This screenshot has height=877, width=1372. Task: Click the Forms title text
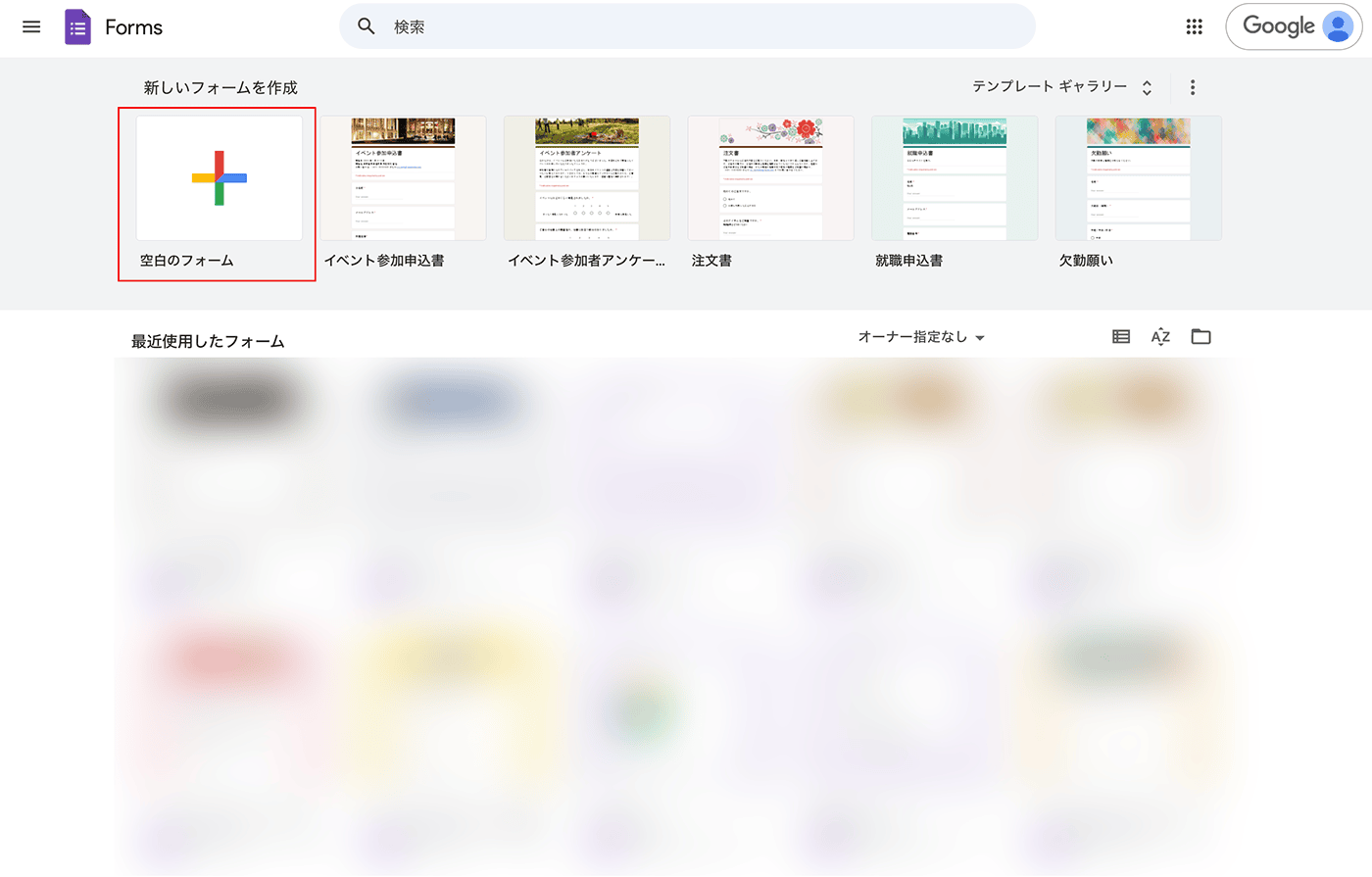tap(134, 27)
